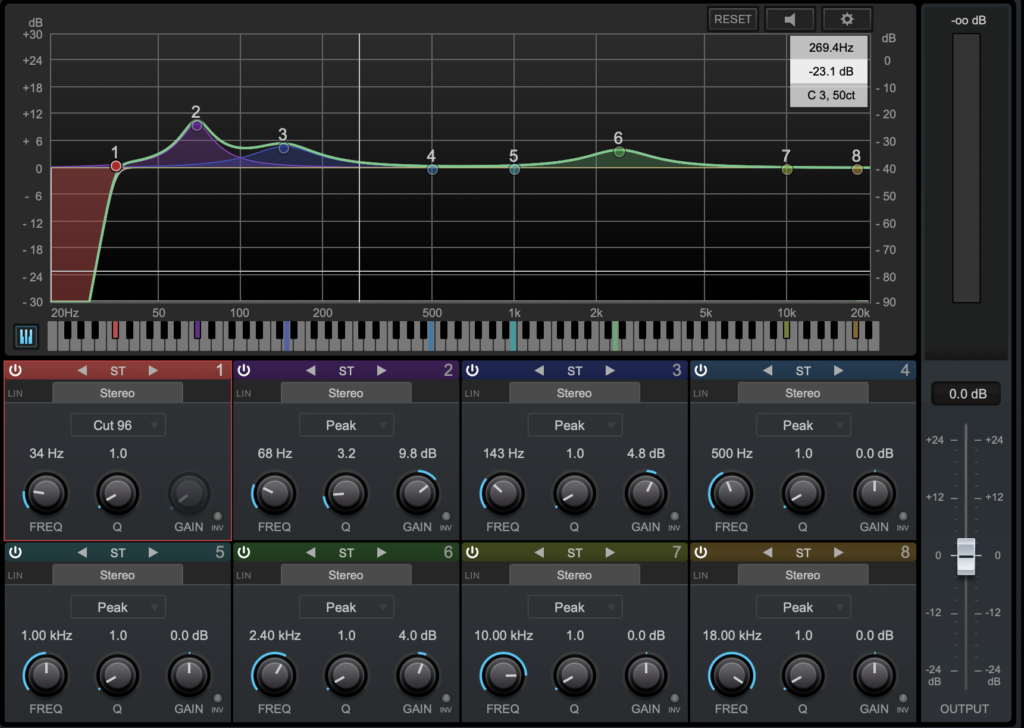Click band 3 GAIN knob
This screenshot has width=1024, height=728.
(x=645, y=492)
